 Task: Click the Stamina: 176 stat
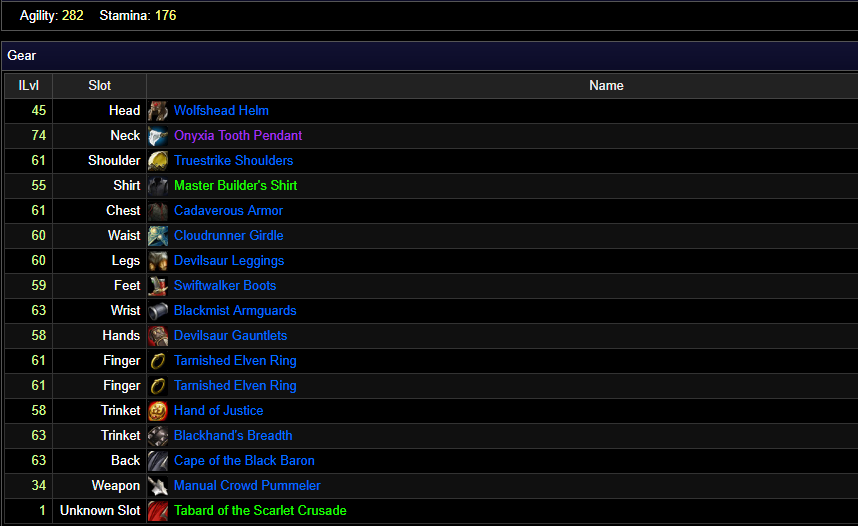point(138,15)
